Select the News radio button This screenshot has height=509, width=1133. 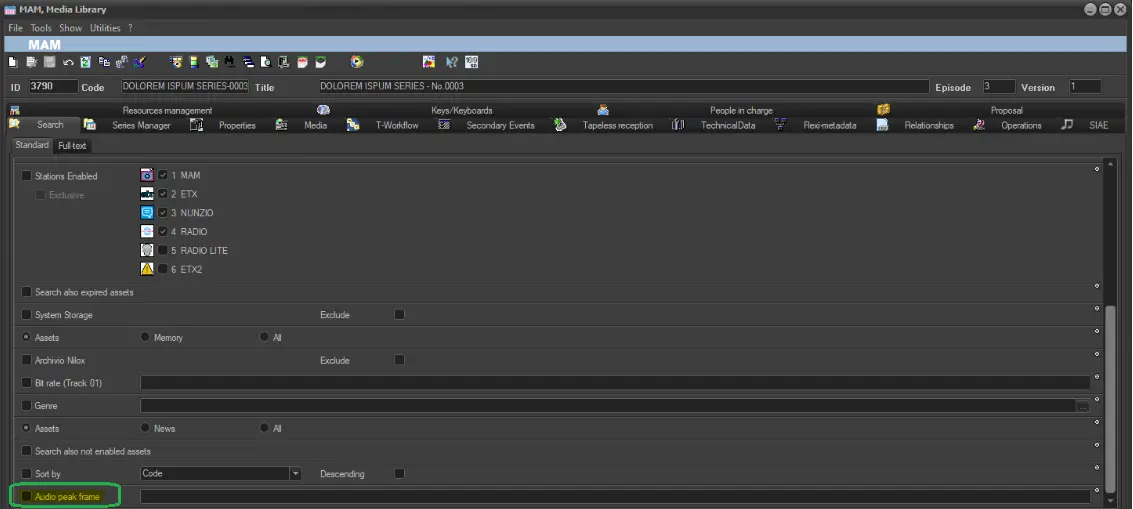(147, 428)
